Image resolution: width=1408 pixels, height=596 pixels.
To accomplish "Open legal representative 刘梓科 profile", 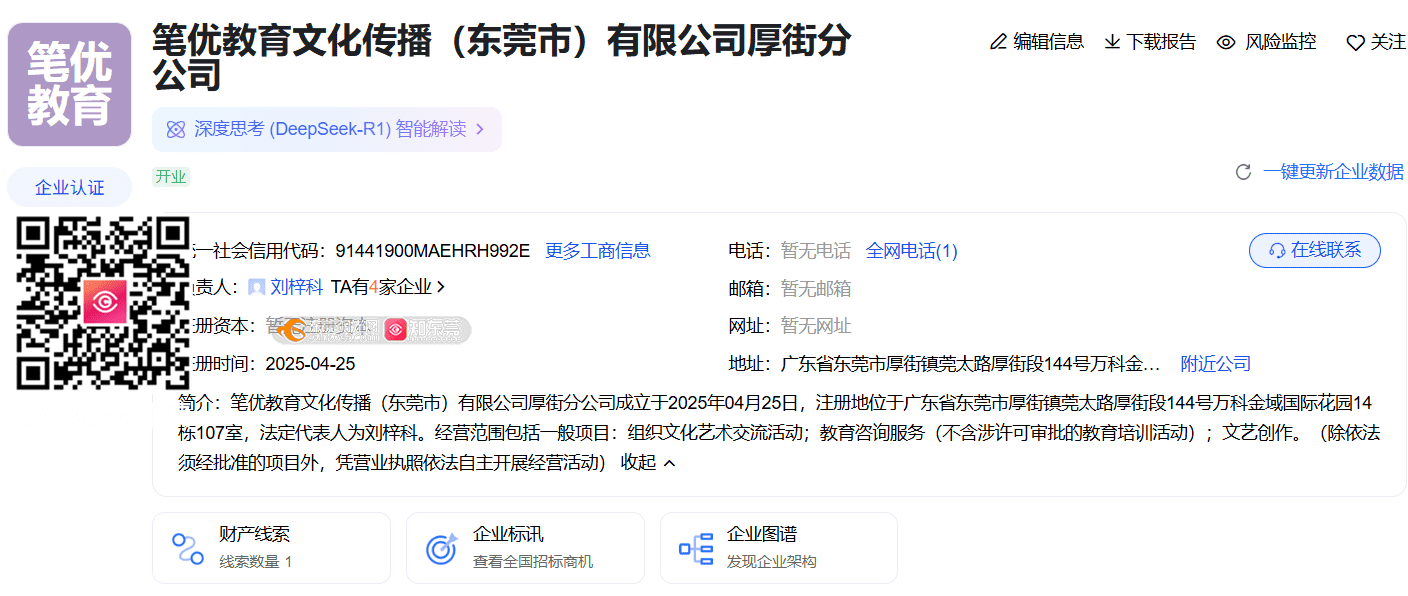I will (x=296, y=288).
